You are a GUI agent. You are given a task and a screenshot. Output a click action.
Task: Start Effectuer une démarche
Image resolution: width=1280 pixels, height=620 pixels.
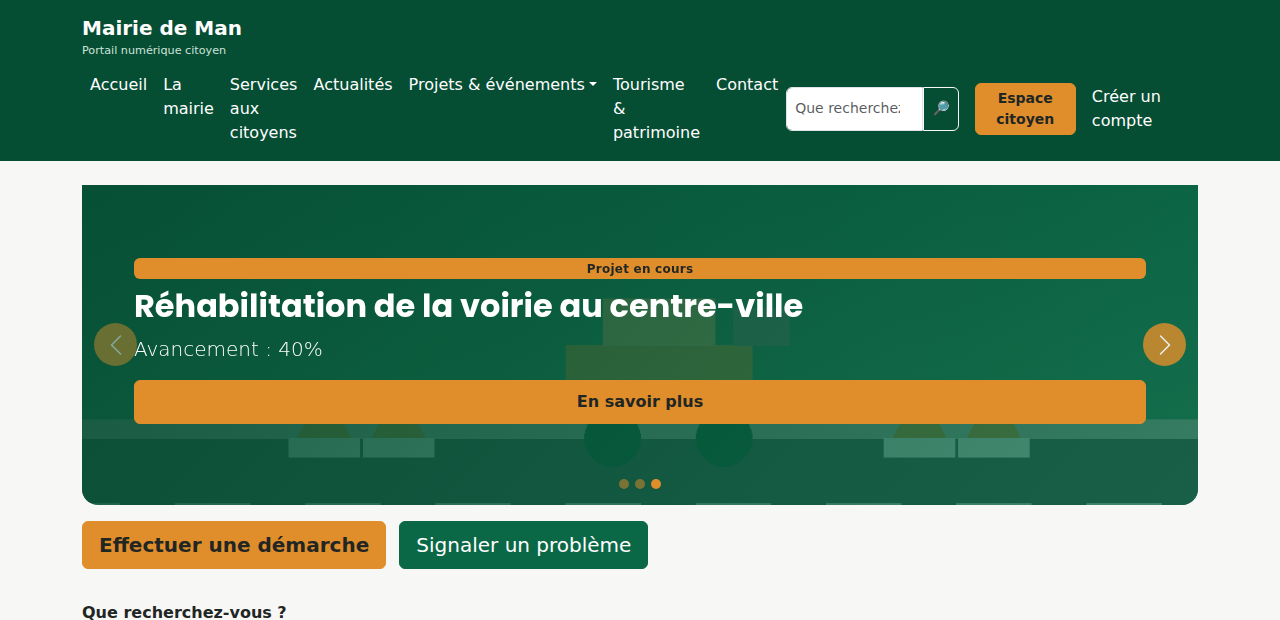[x=234, y=545]
